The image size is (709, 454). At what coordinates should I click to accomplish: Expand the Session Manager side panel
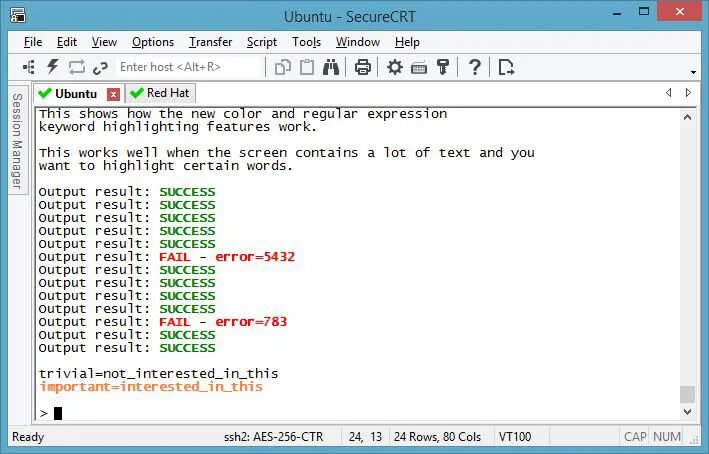point(17,140)
